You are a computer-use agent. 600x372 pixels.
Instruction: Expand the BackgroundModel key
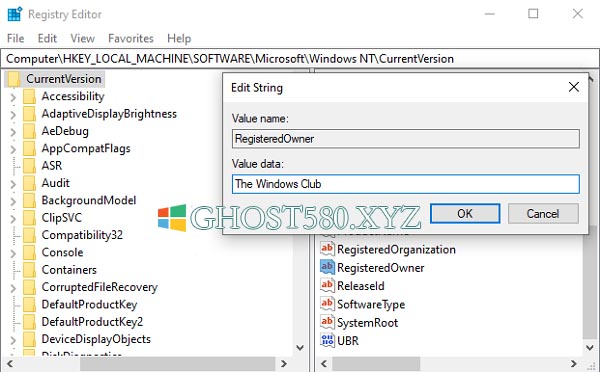click(x=13, y=201)
